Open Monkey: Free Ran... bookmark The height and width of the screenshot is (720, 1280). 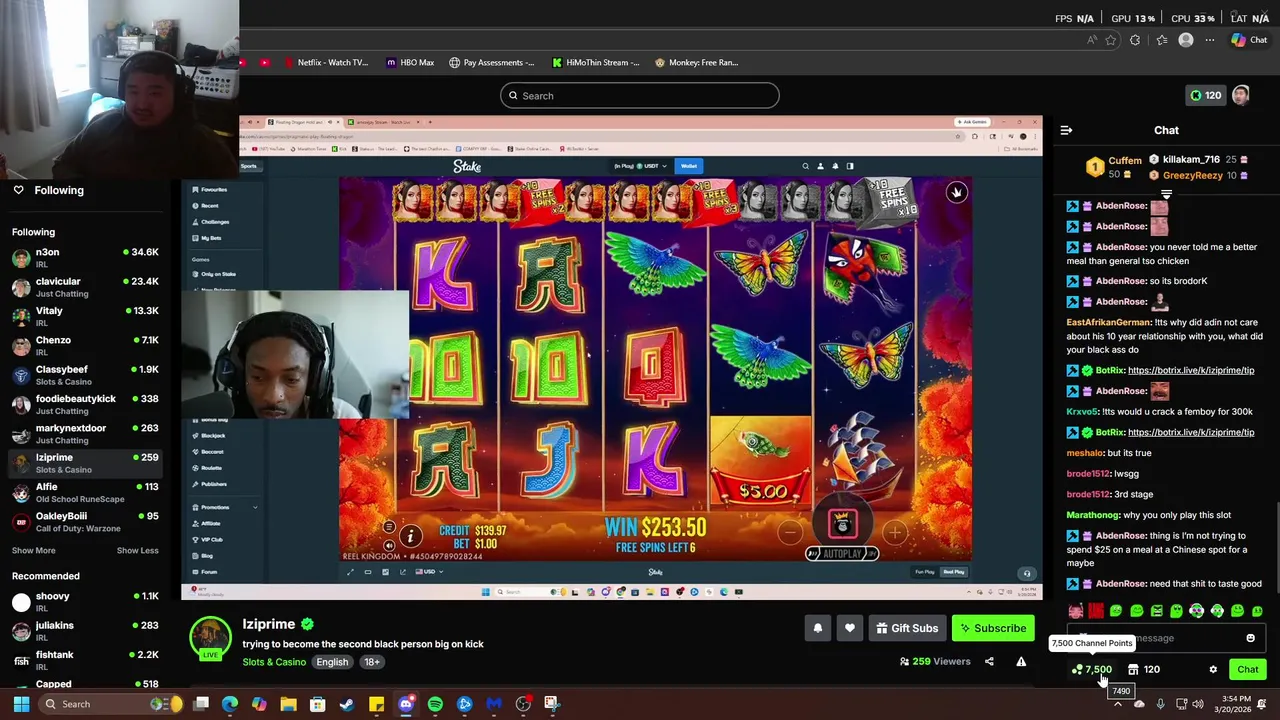pos(696,62)
